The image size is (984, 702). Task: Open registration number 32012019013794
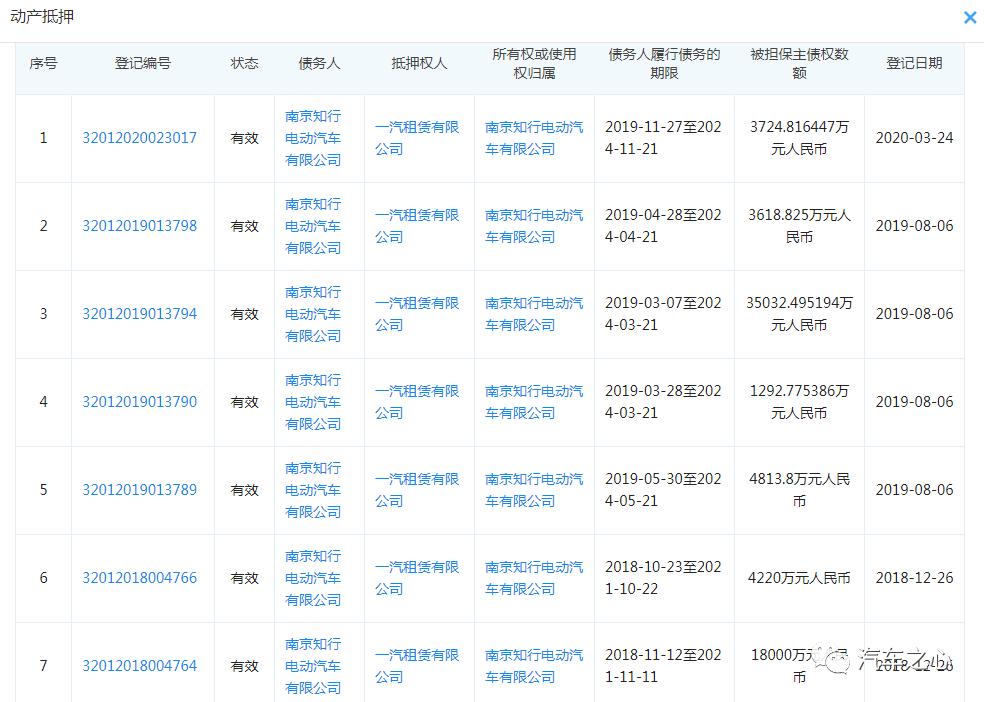point(139,314)
